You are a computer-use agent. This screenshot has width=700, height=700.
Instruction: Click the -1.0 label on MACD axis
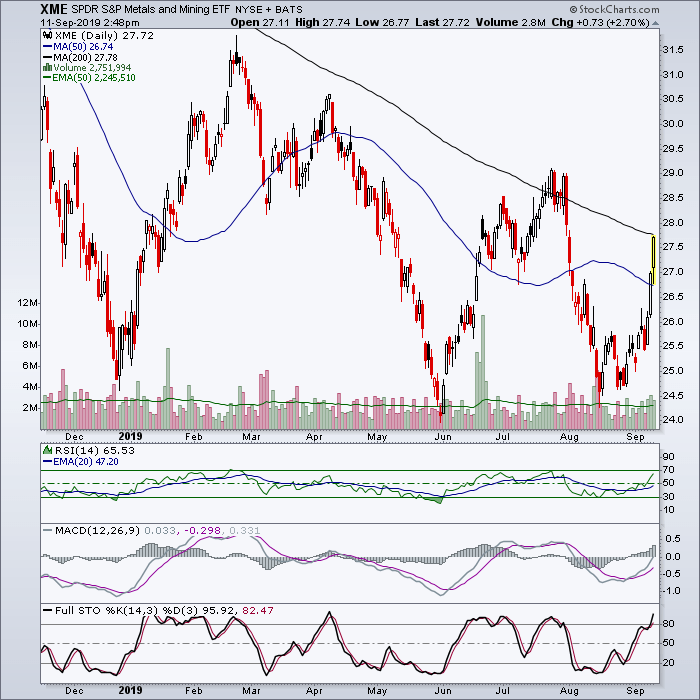click(x=672, y=591)
